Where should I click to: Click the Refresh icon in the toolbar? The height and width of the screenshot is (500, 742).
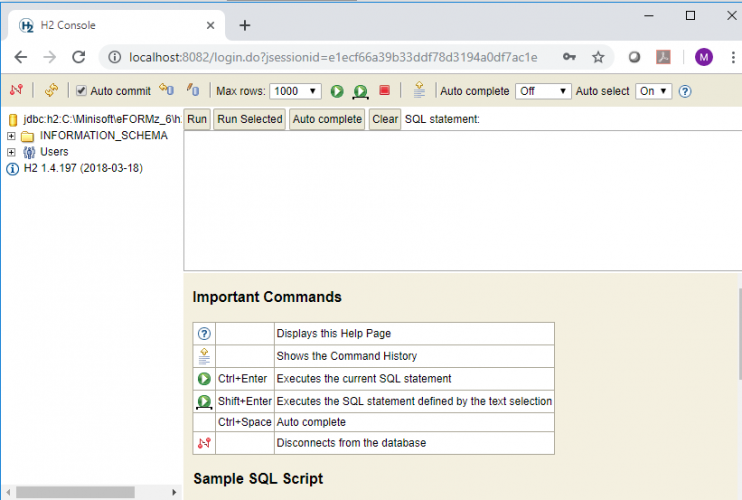tap(51, 91)
